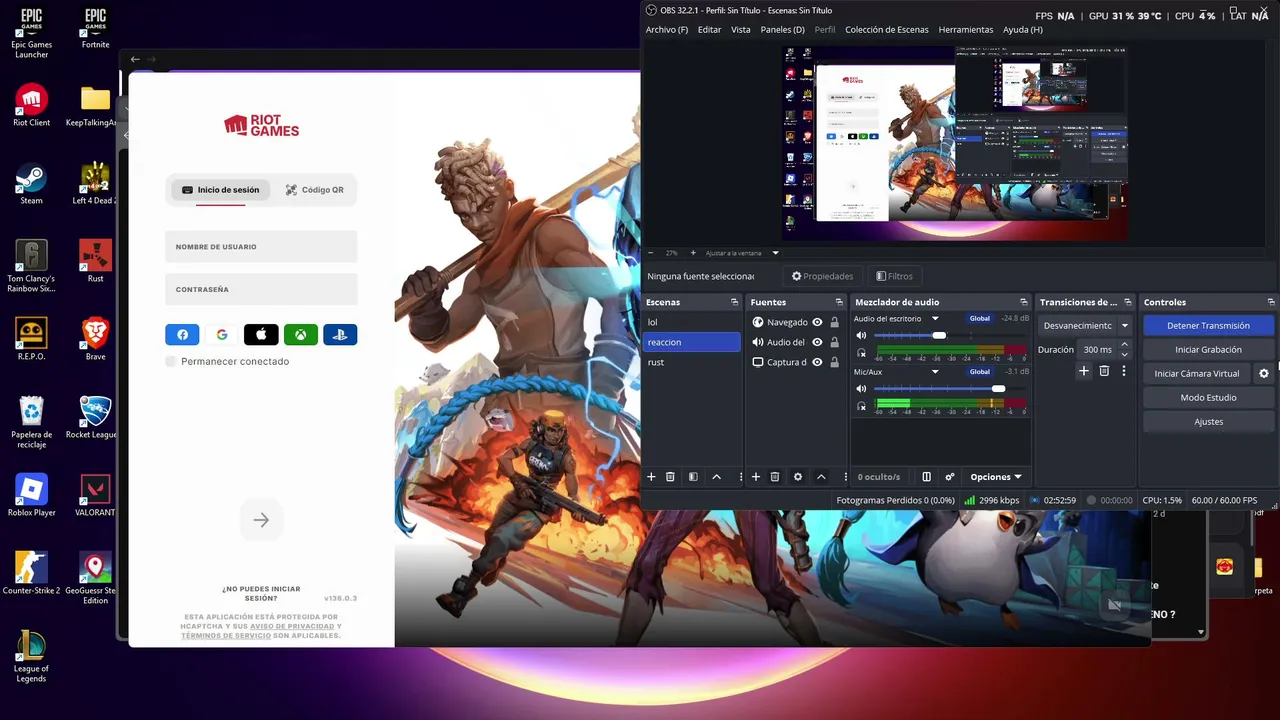Delete the transition with the trash icon
The height and width of the screenshot is (720, 1280).
1104,371
